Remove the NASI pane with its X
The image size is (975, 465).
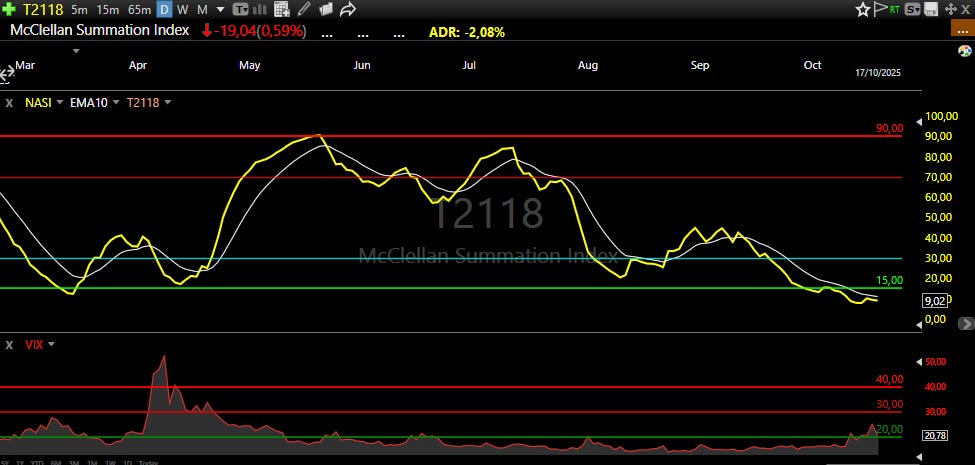pyautogui.click(x=9, y=103)
